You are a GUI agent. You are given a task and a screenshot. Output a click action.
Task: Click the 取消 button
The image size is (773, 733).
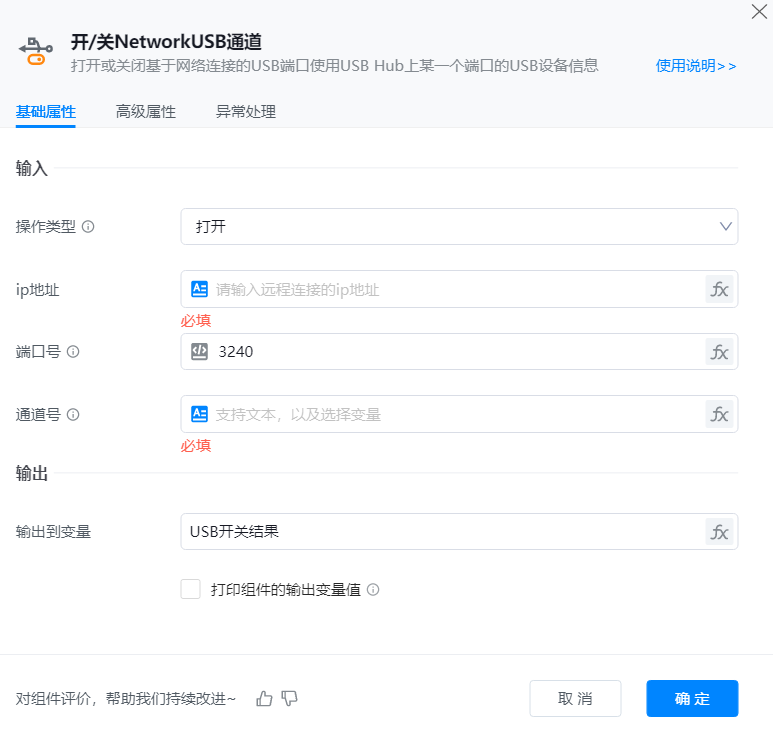[575, 699]
